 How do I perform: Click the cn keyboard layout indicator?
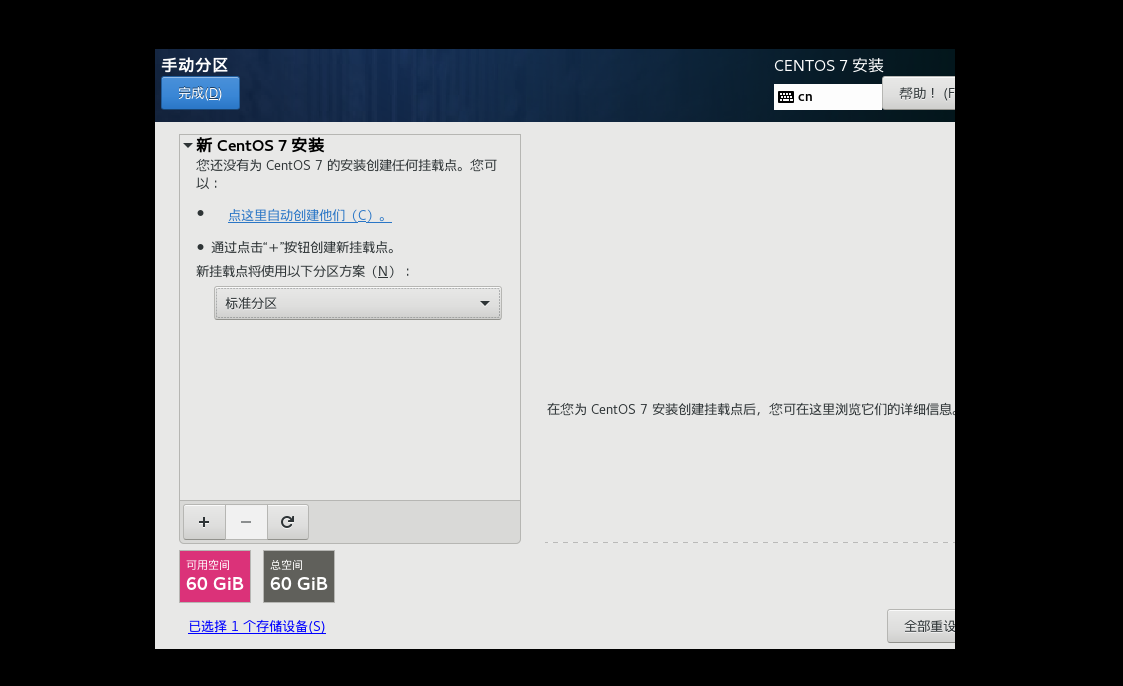point(827,97)
